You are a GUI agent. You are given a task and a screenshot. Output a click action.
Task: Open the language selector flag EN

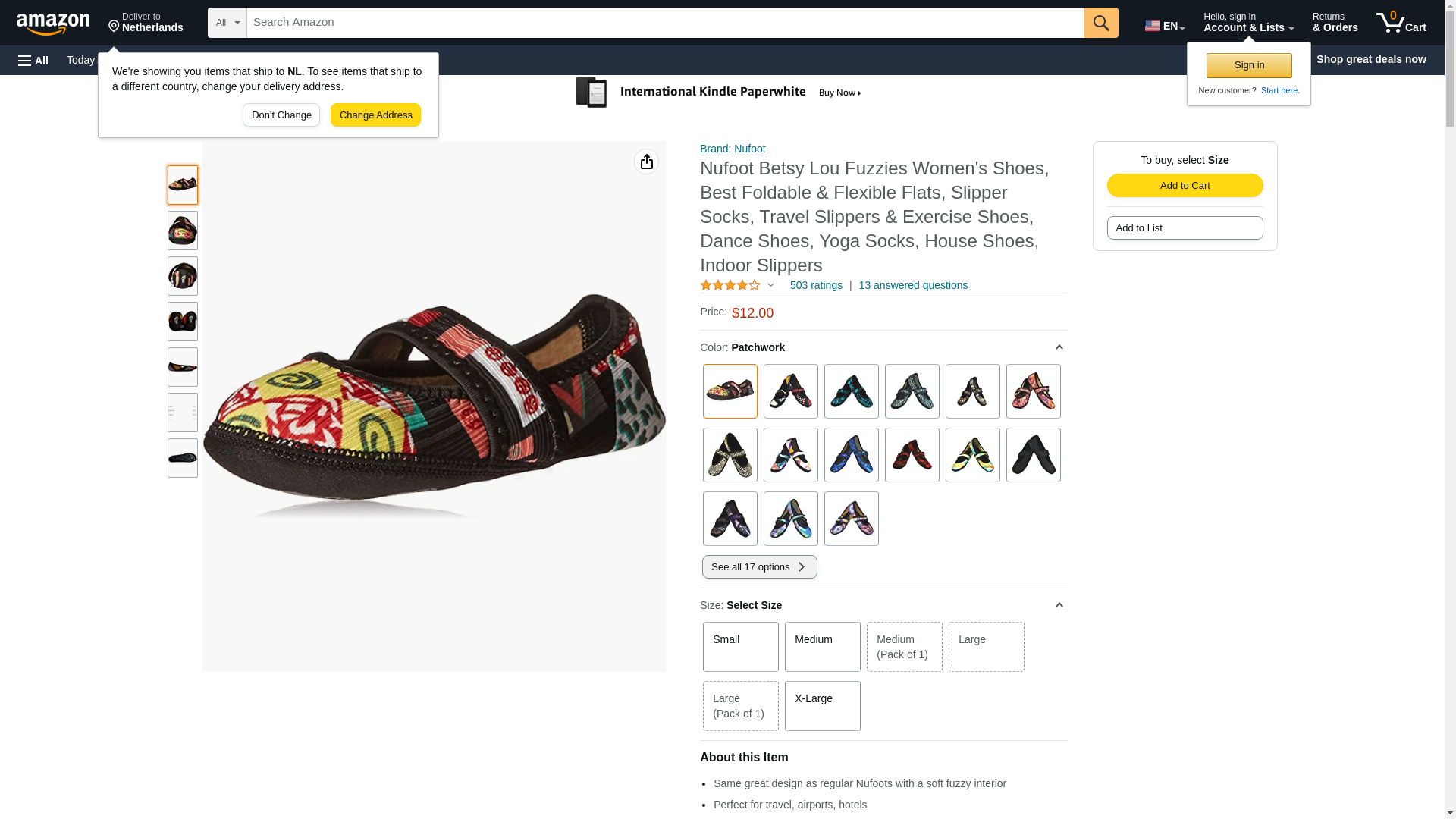pos(1164,25)
